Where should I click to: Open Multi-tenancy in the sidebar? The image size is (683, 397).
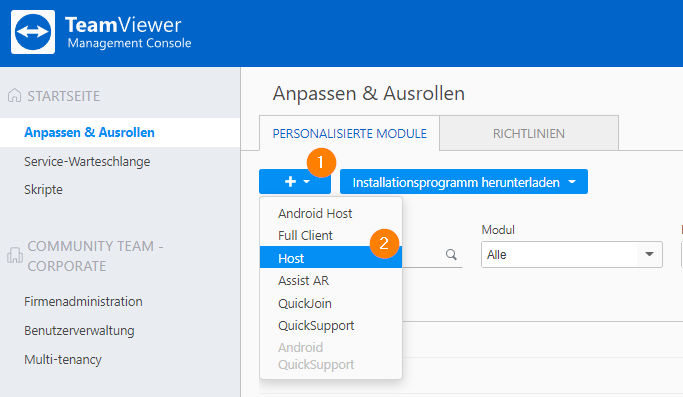pyautogui.click(x=63, y=360)
